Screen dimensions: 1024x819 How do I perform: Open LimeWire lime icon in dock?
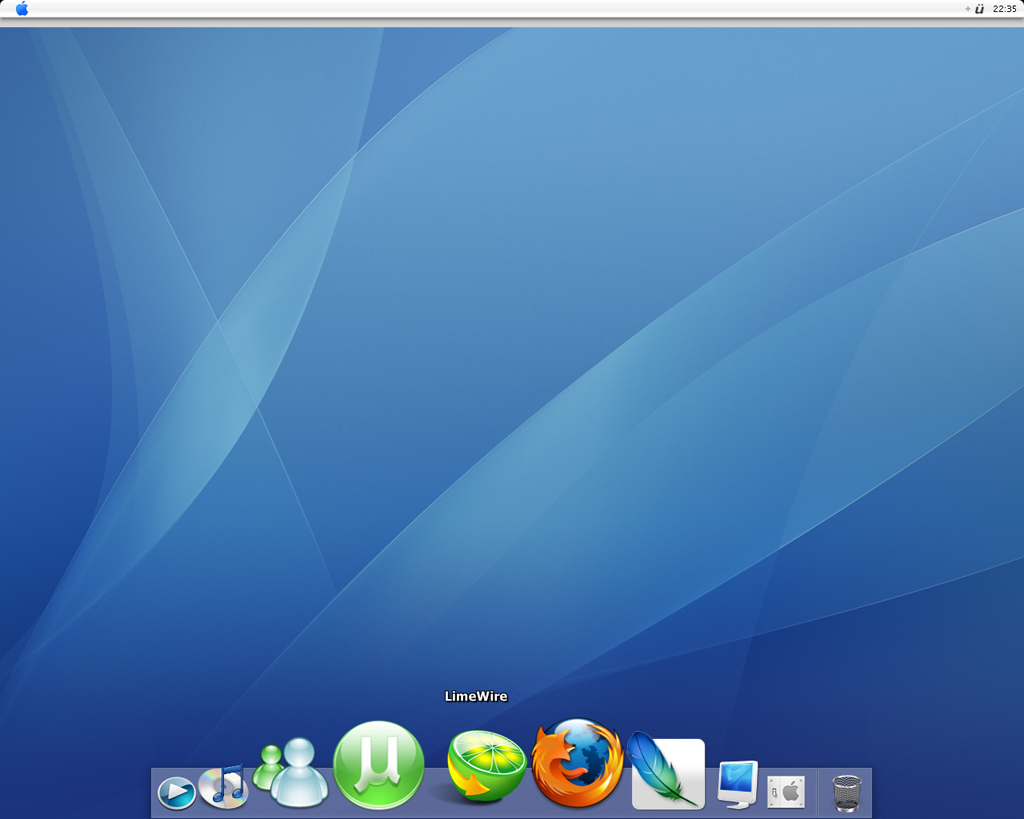click(487, 765)
